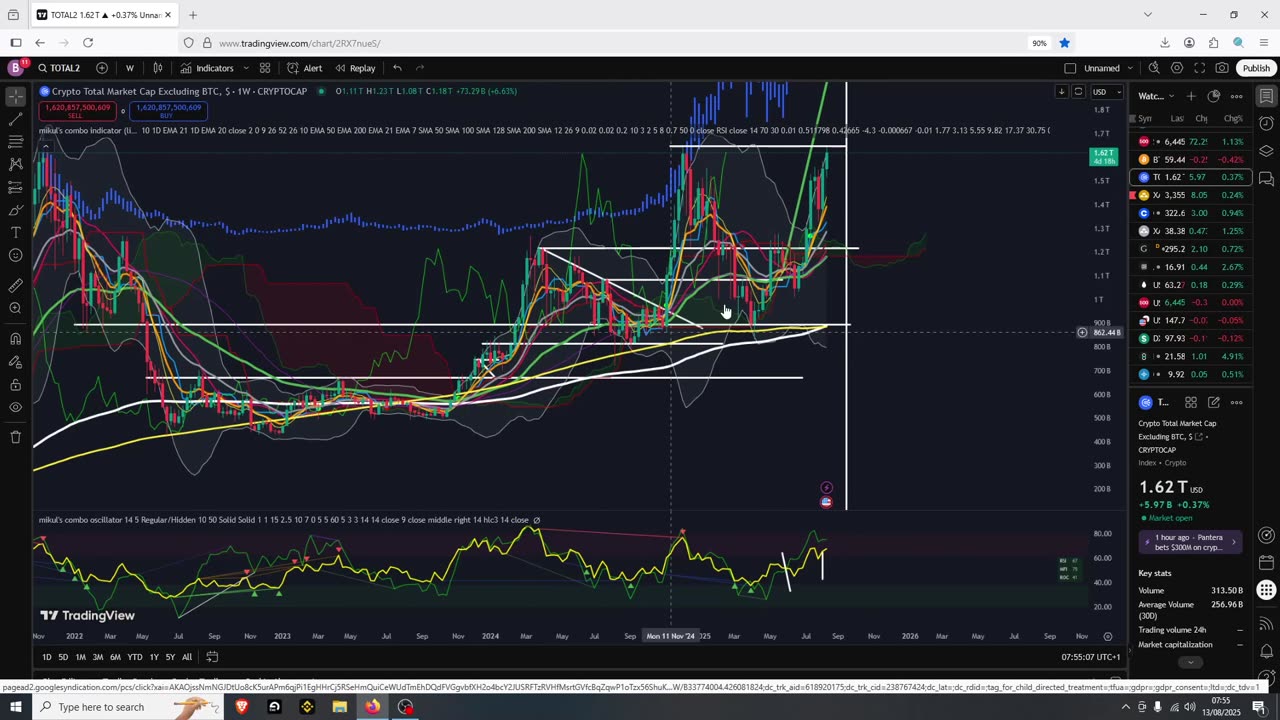
Task: Expand key stats with the down chevron
Action: click(1190, 662)
